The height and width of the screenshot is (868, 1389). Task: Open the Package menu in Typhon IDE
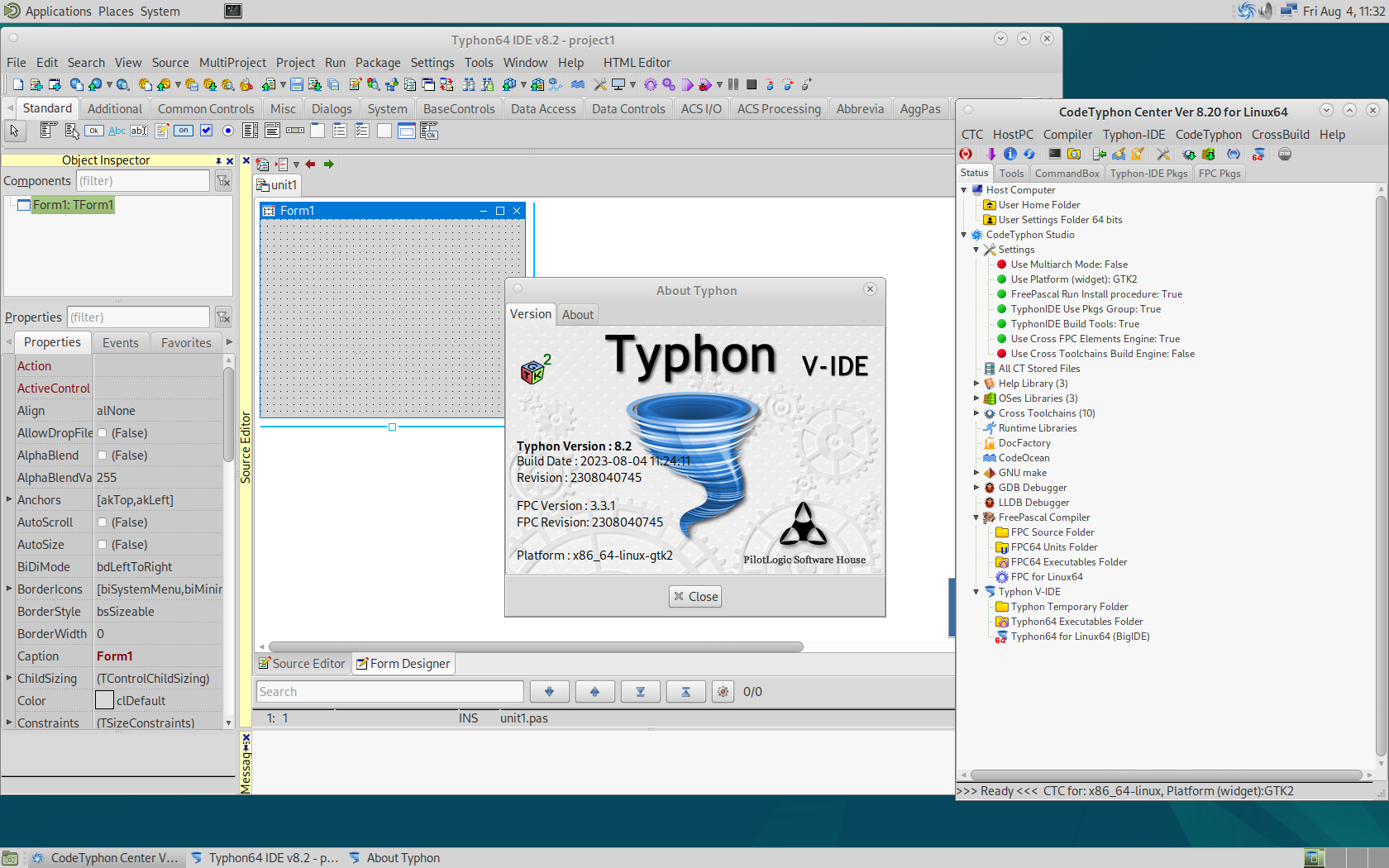tap(378, 63)
